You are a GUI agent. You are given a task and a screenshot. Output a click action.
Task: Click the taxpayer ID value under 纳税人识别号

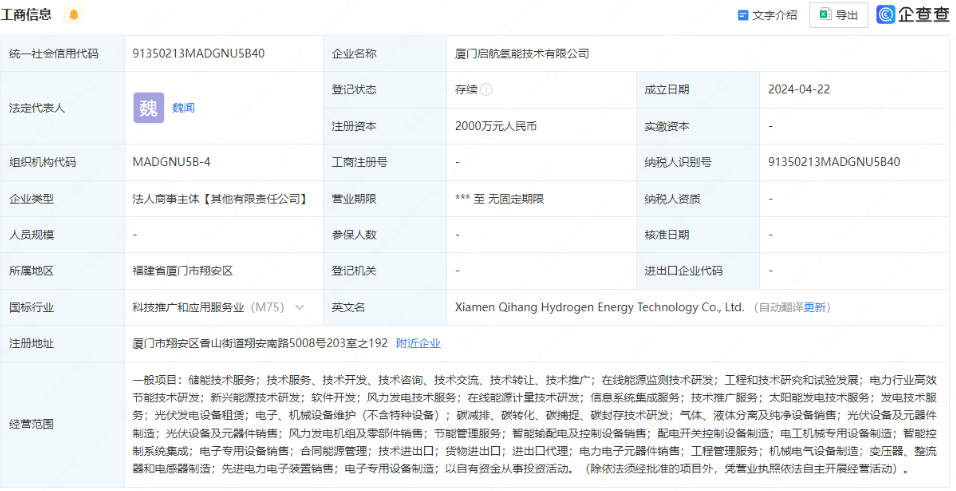(834, 161)
